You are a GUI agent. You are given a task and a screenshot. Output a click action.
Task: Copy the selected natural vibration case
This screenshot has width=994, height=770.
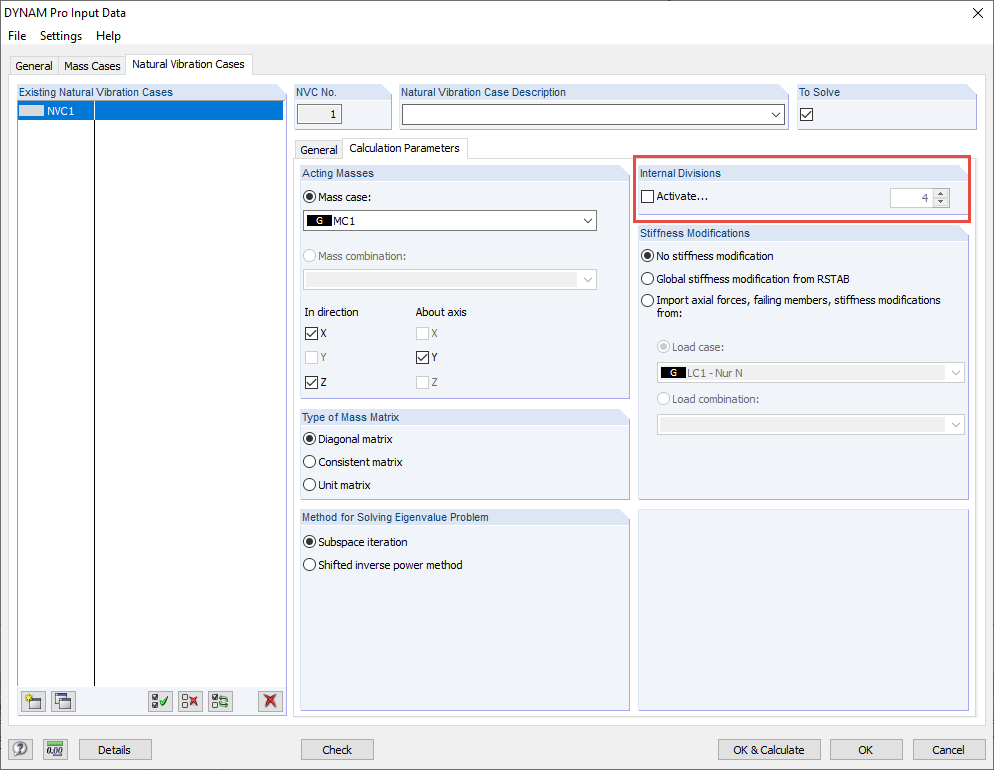pos(63,701)
